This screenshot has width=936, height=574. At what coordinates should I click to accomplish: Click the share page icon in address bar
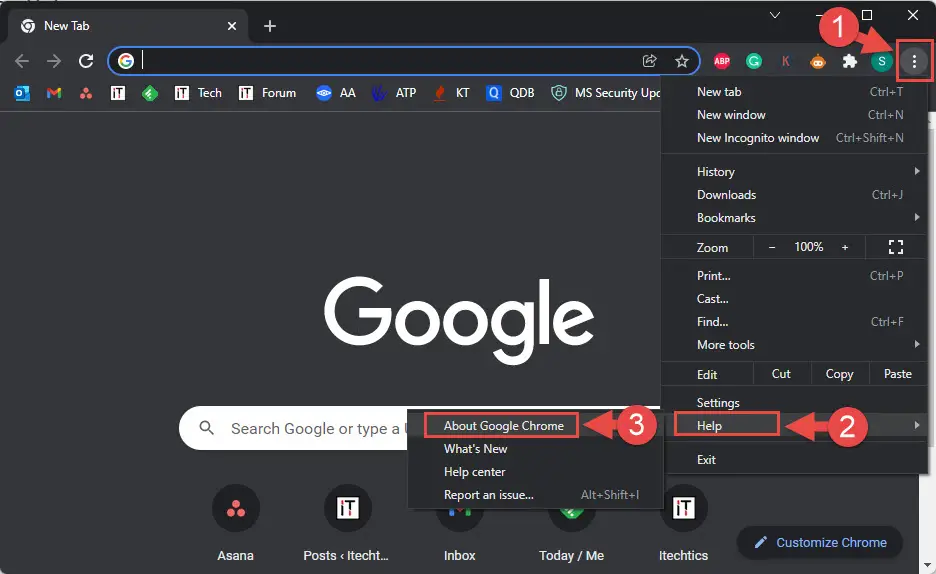[649, 61]
